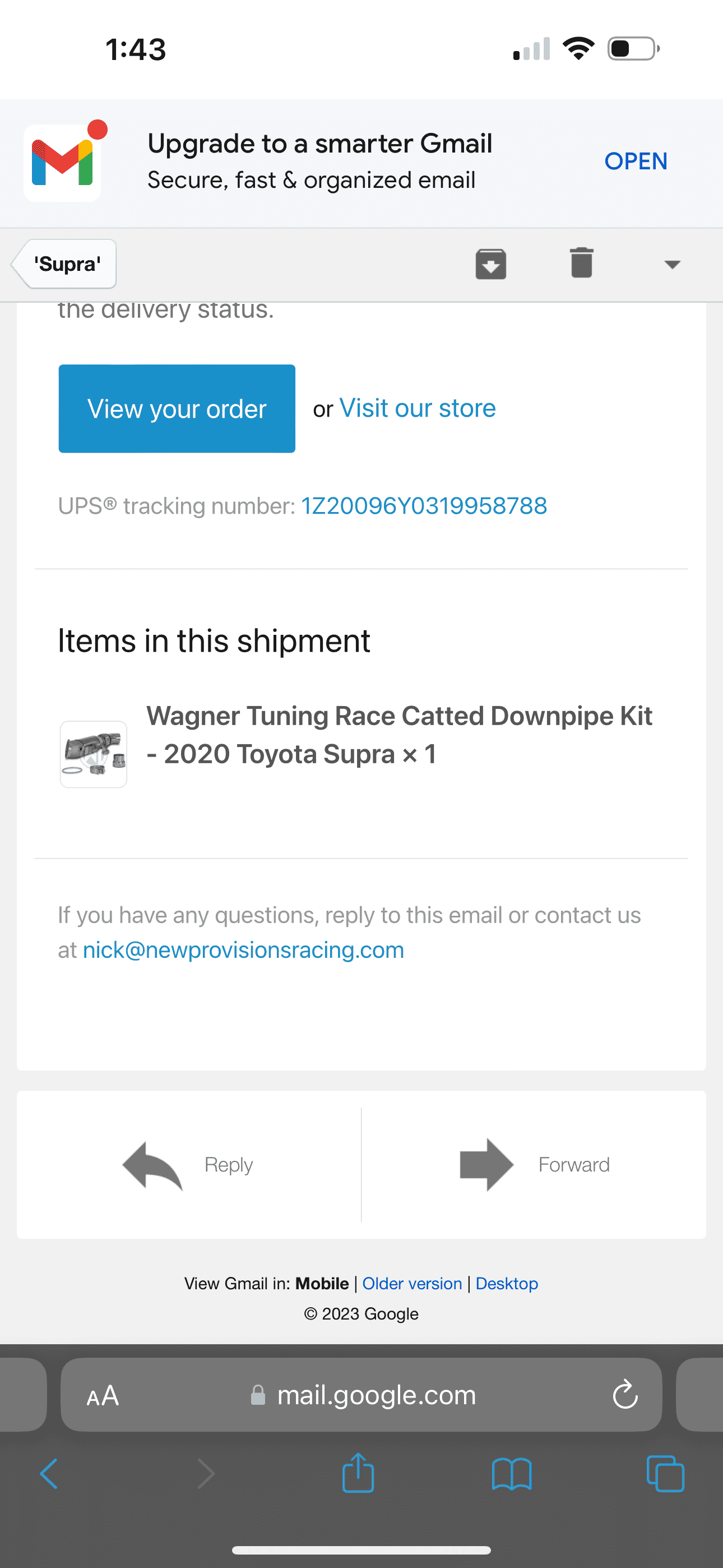Show Safari's open tabs overview
This screenshot has width=723, height=1568.
point(665,1474)
